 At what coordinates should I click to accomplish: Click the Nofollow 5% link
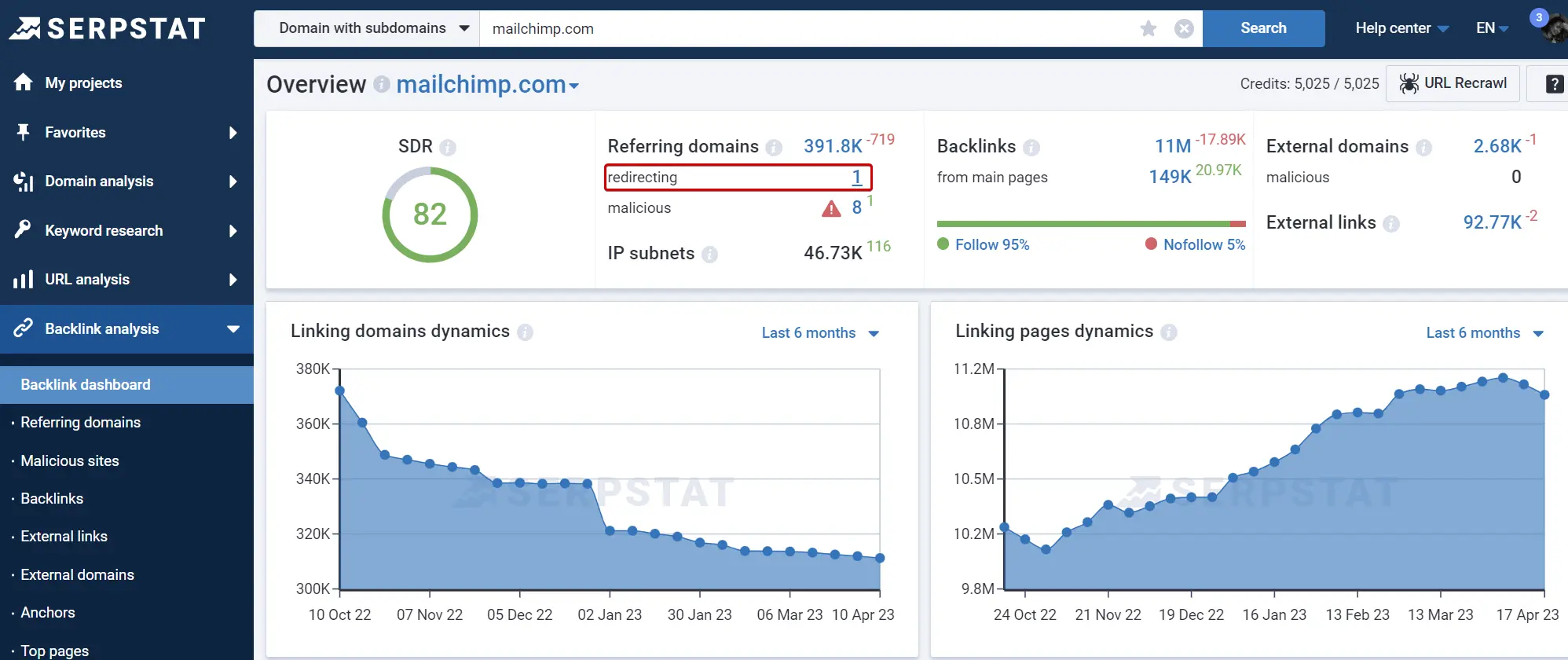point(1204,245)
